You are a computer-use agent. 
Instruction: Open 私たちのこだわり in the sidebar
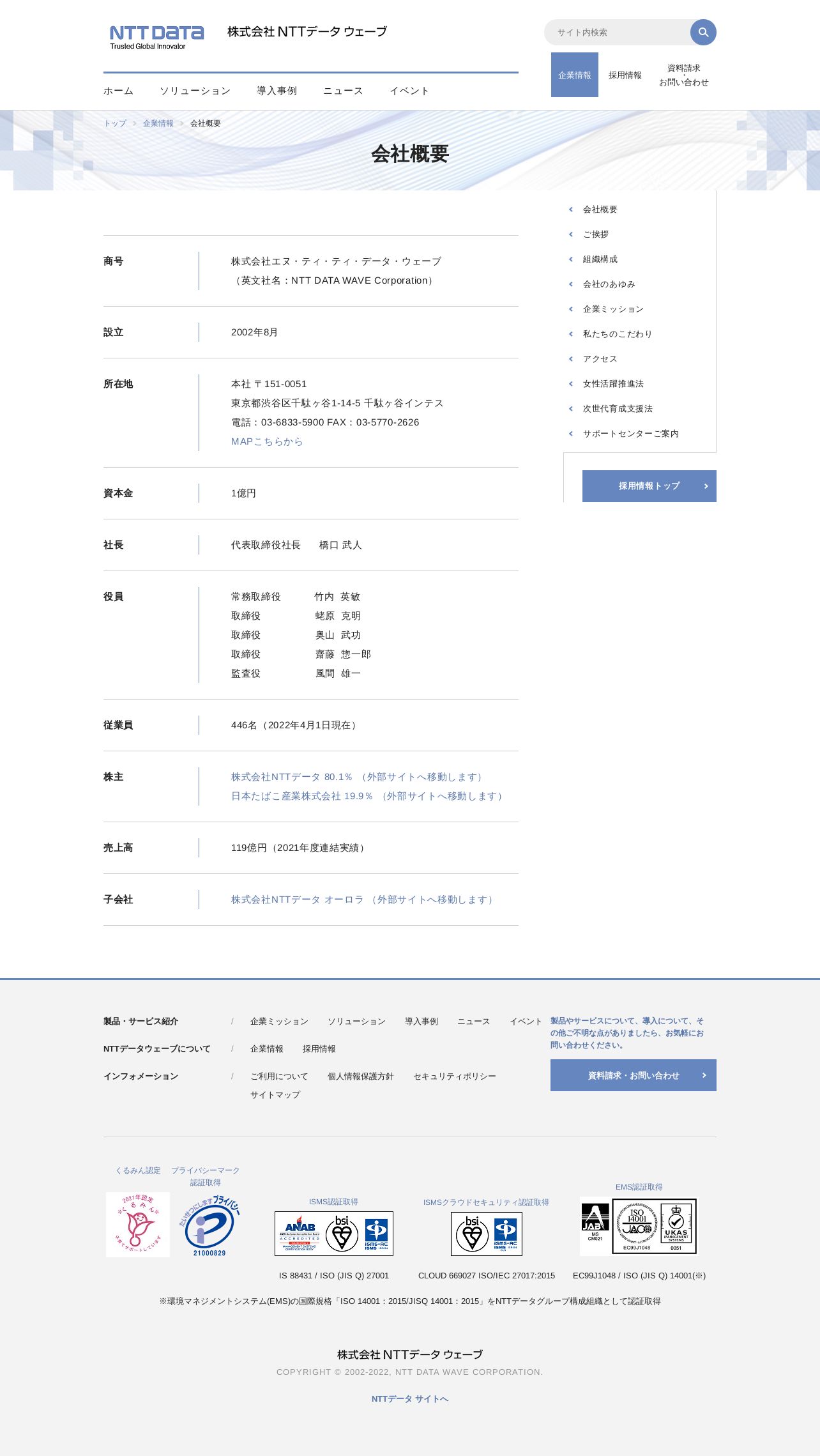point(618,334)
